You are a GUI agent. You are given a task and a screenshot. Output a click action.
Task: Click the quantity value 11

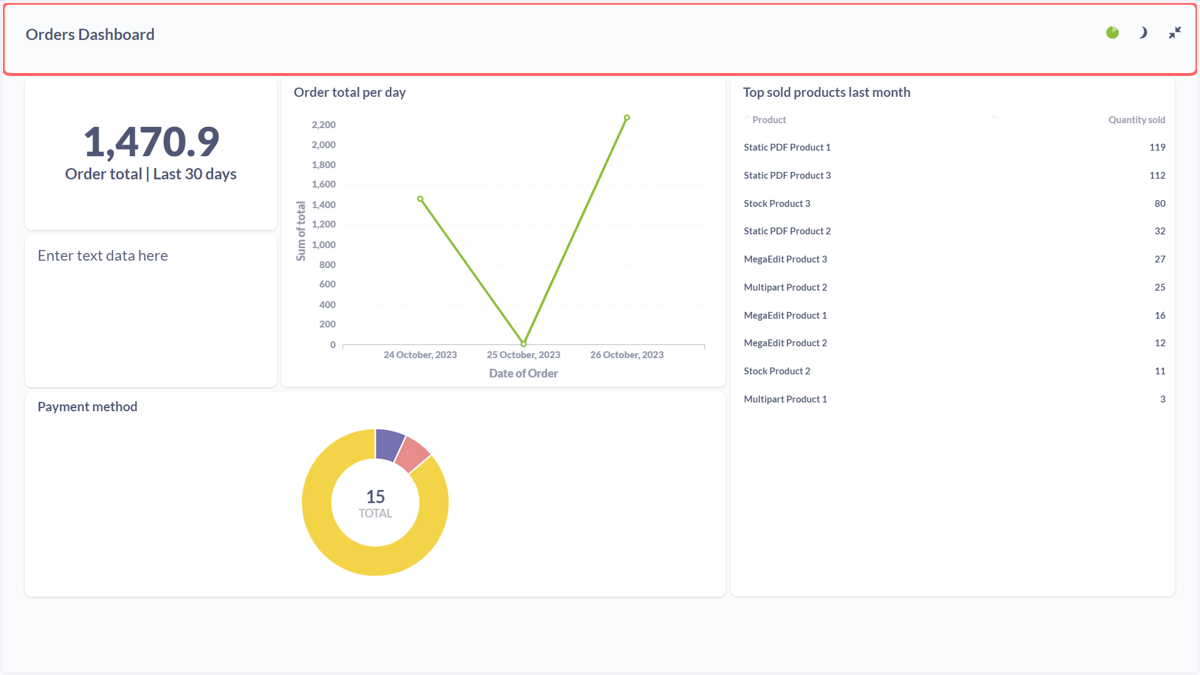click(x=1160, y=371)
